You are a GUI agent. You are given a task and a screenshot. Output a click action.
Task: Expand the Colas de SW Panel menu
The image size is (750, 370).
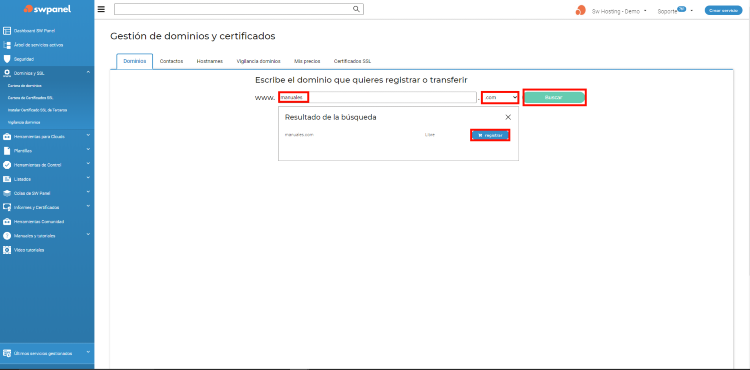pyautogui.click(x=88, y=192)
